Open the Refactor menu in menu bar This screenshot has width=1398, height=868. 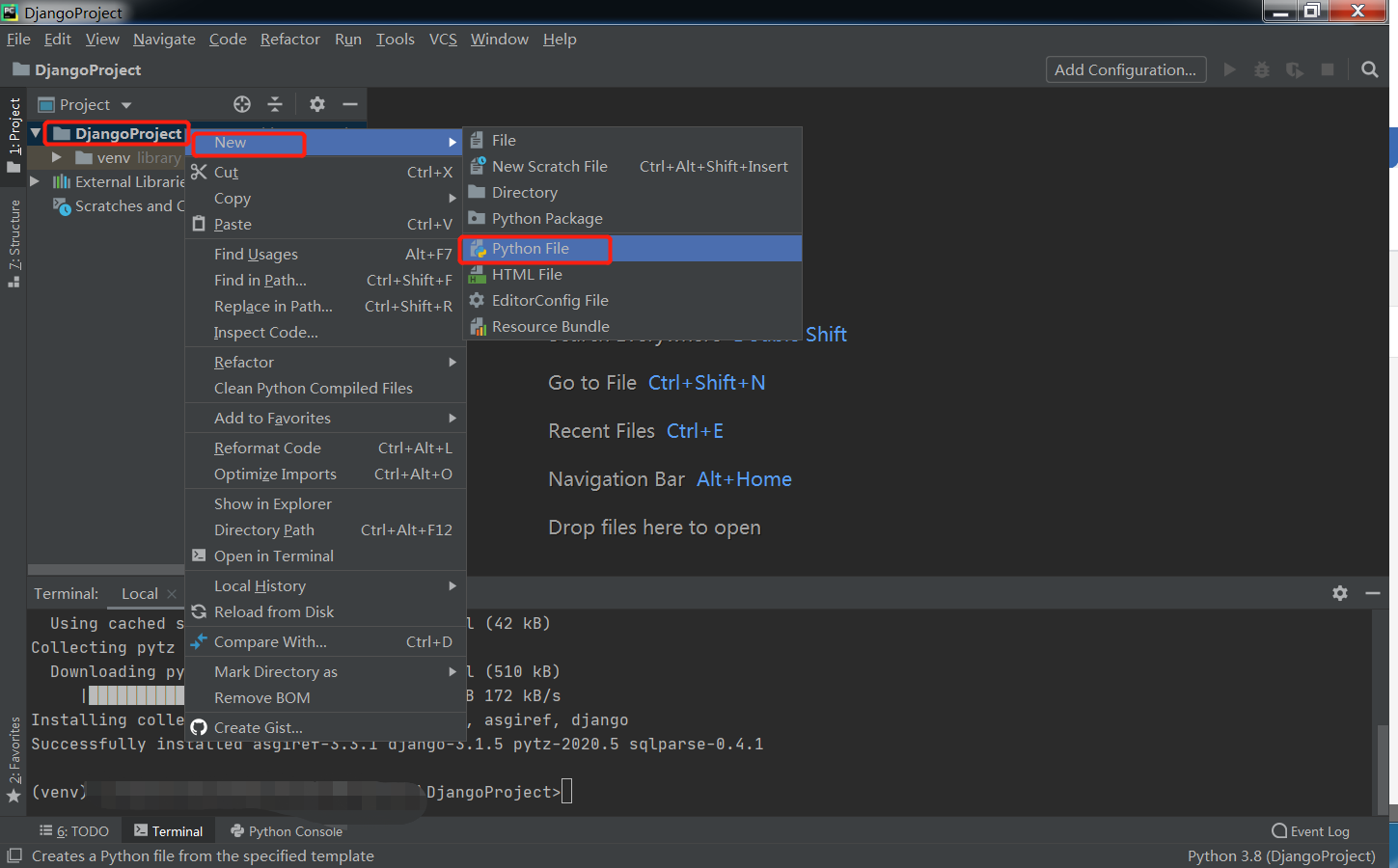click(x=289, y=39)
